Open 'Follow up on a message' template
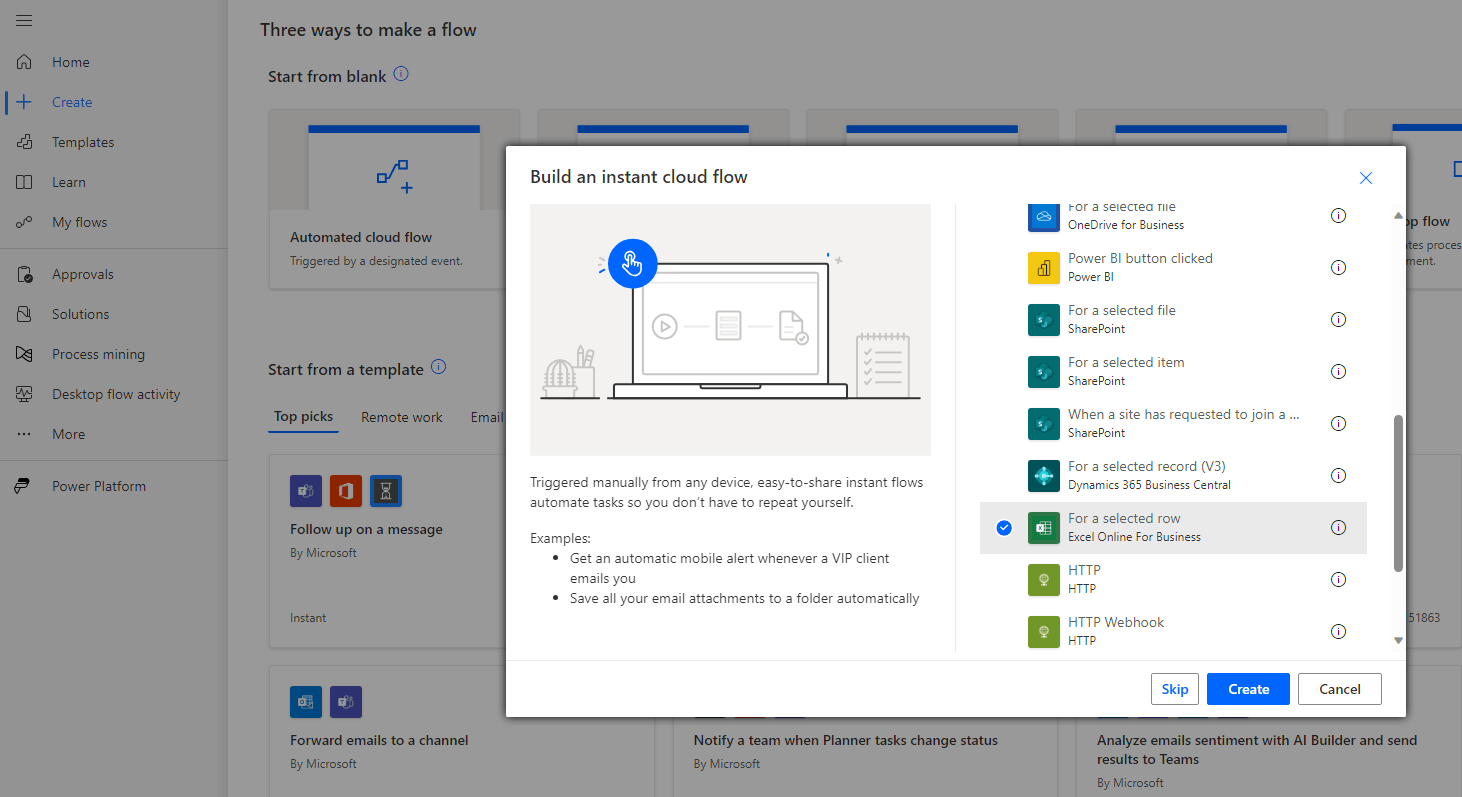 pos(388,552)
